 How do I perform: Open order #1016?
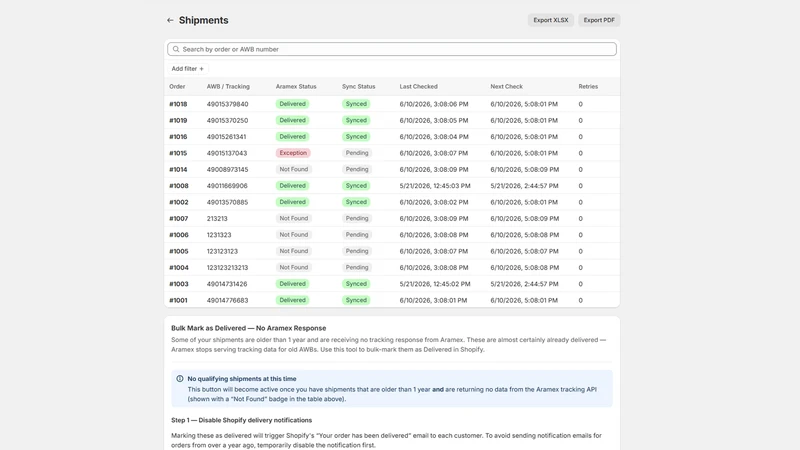[x=178, y=137]
